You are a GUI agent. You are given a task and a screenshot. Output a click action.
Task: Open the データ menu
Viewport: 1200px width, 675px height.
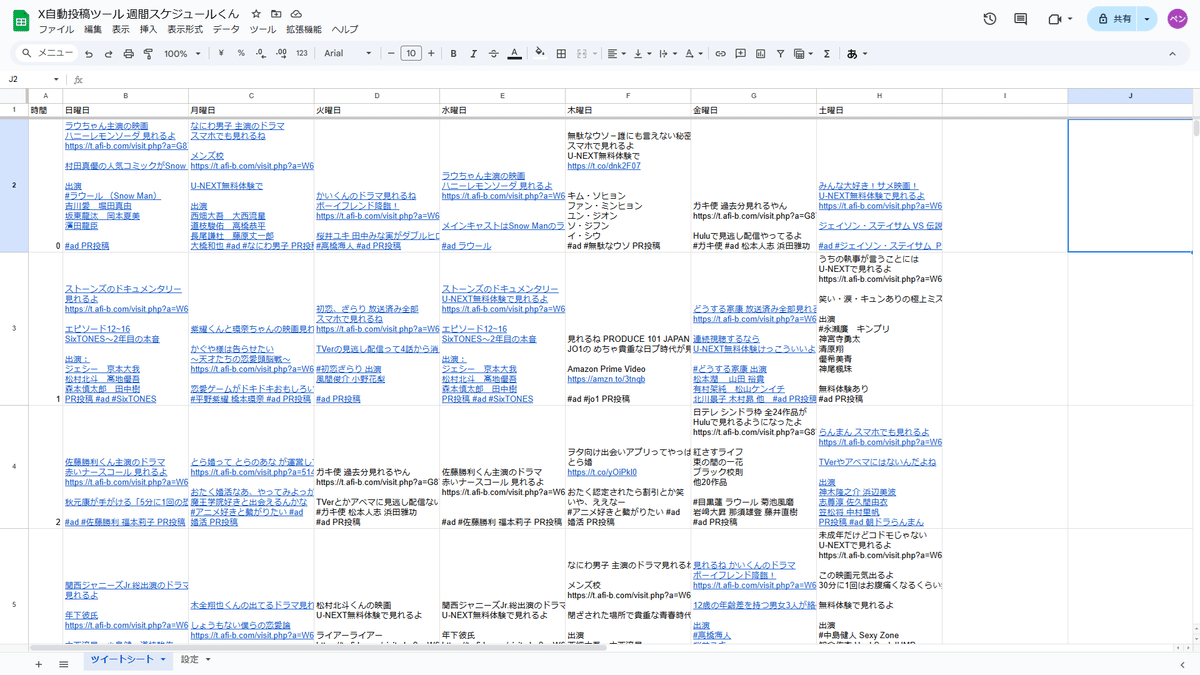(x=226, y=30)
